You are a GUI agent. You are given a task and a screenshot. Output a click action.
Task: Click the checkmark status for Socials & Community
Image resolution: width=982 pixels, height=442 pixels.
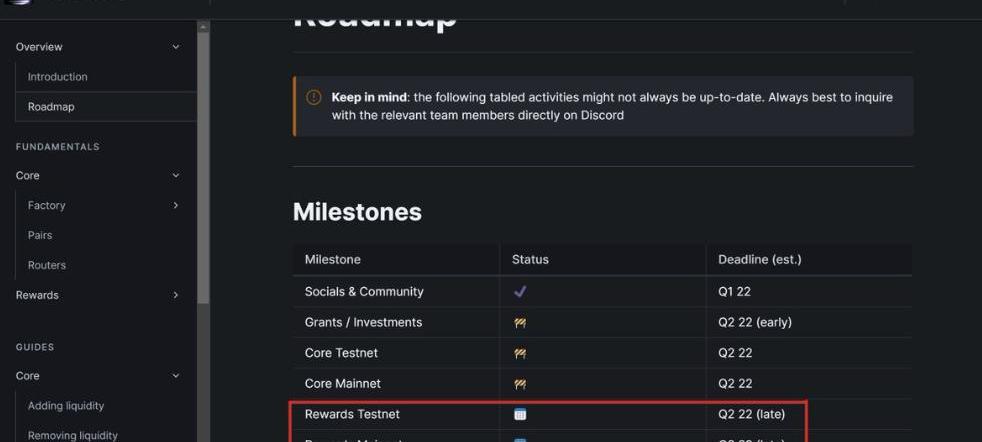point(520,292)
